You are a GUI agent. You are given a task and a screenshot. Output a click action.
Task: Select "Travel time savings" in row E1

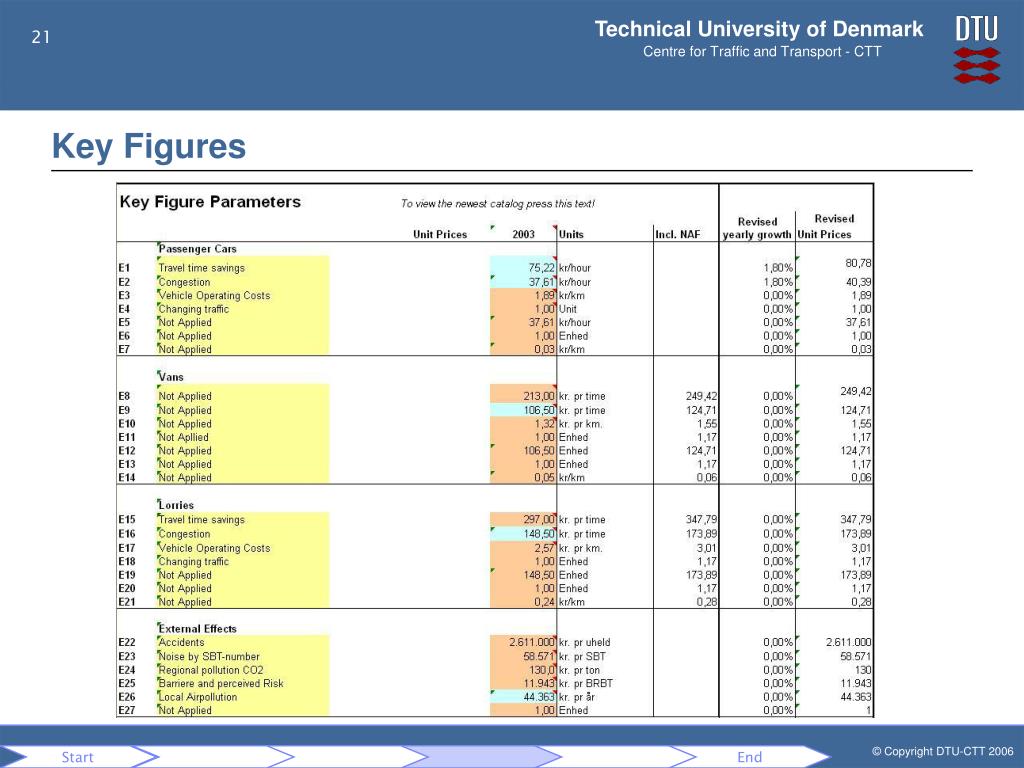(202, 268)
